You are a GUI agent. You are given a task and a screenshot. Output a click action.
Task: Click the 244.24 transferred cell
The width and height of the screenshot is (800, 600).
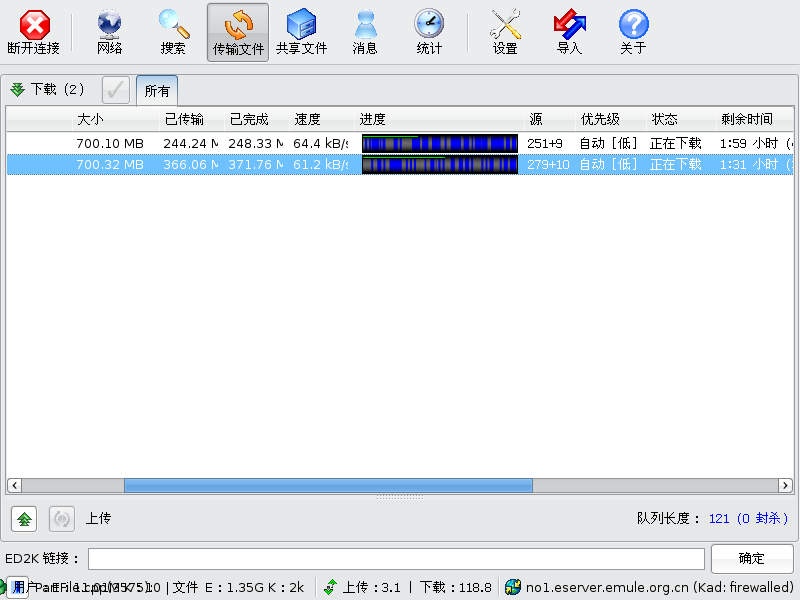point(191,143)
